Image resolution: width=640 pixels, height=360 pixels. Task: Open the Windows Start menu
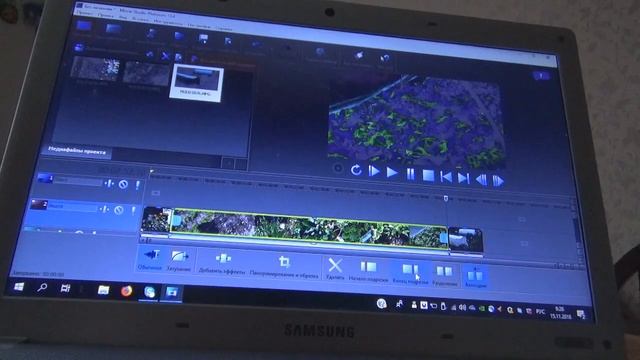(19, 287)
